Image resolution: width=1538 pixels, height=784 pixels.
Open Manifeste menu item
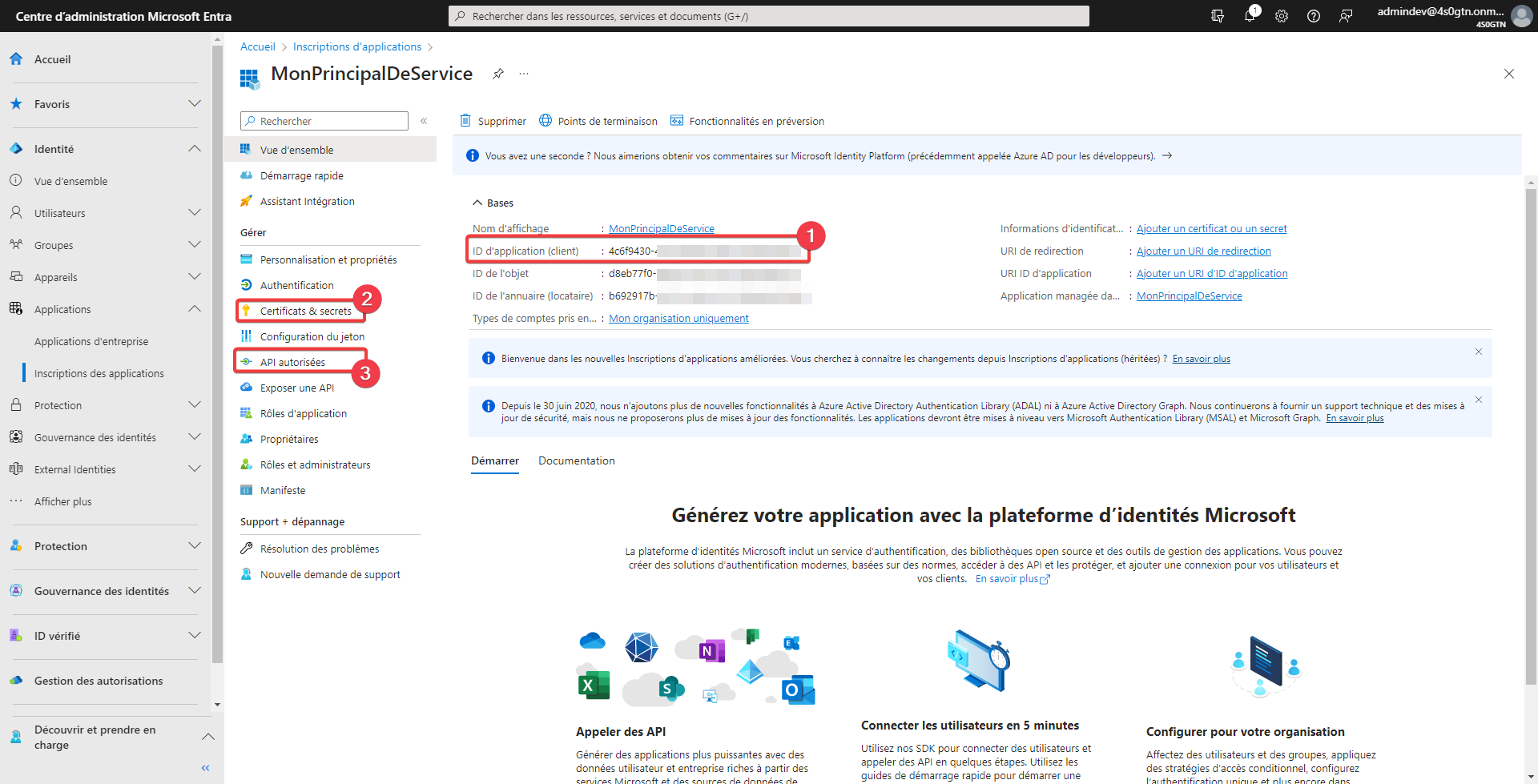(283, 490)
